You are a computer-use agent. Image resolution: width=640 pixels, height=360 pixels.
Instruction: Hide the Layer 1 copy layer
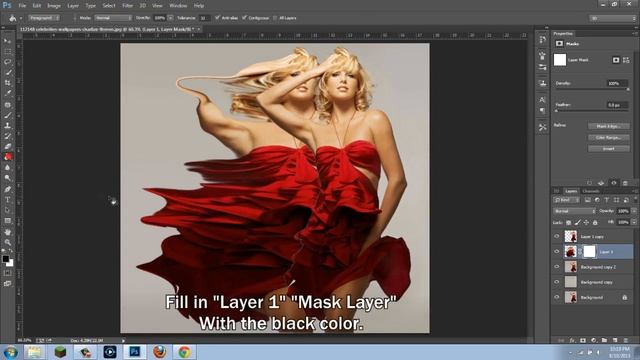pyautogui.click(x=557, y=236)
